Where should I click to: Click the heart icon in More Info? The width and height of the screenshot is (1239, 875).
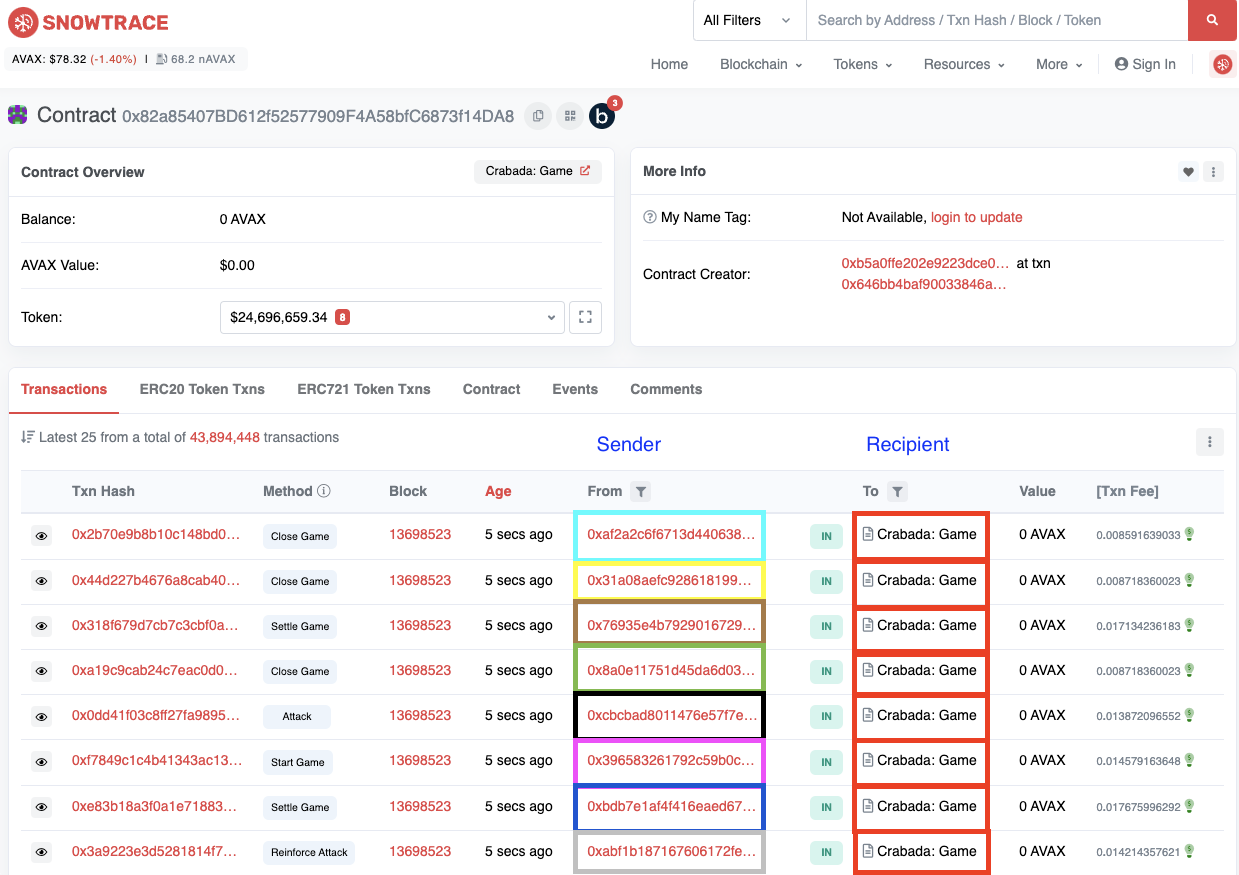pyautogui.click(x=1188, y=172)
